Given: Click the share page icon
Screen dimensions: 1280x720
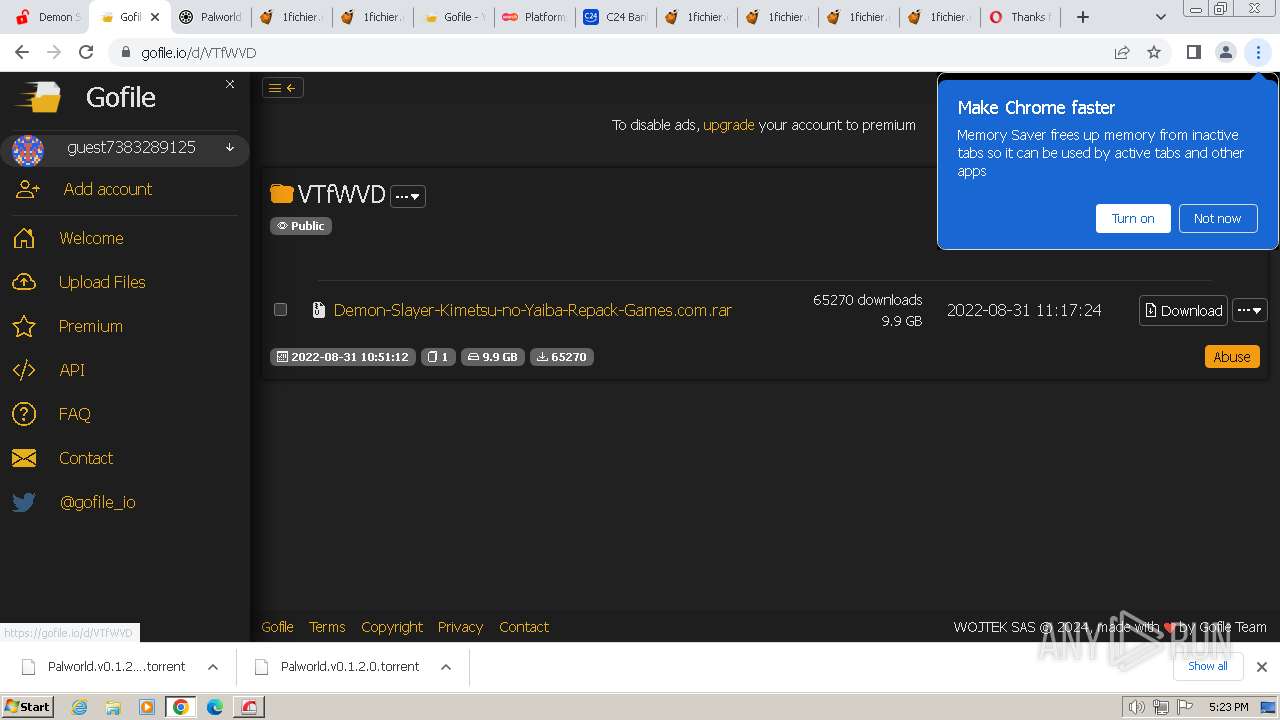Looking at the screenshot, I should tap(1122, 52).
